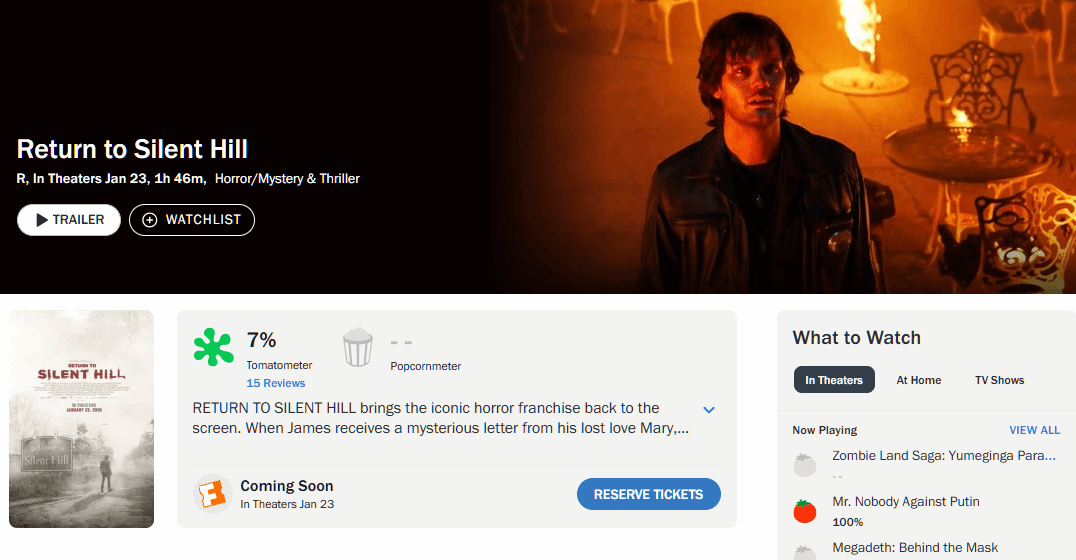Click the Reserve Tickets button
The width and height of the screenshot is (1076, 560).
pyautogui.click(x=648, y=494)
